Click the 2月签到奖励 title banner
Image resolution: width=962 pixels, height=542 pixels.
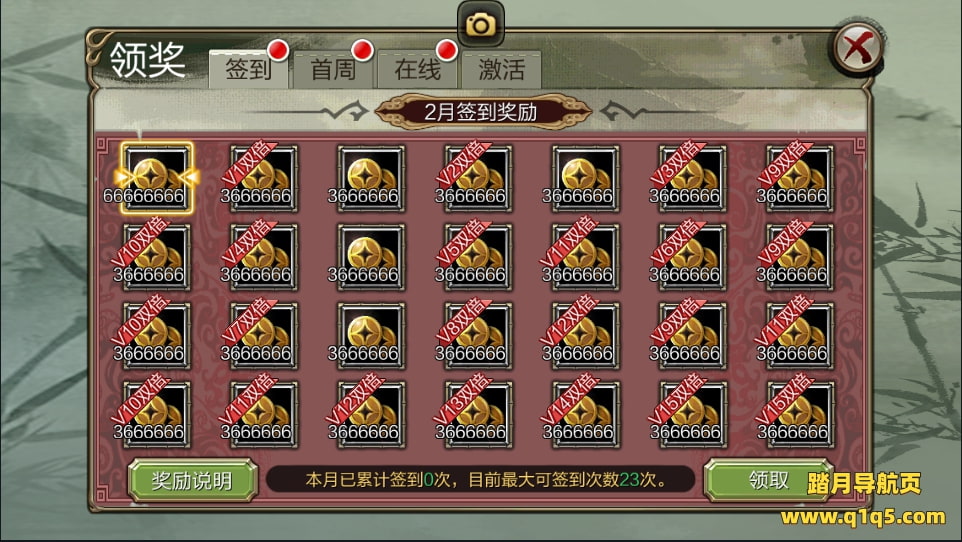coord(481,112)
